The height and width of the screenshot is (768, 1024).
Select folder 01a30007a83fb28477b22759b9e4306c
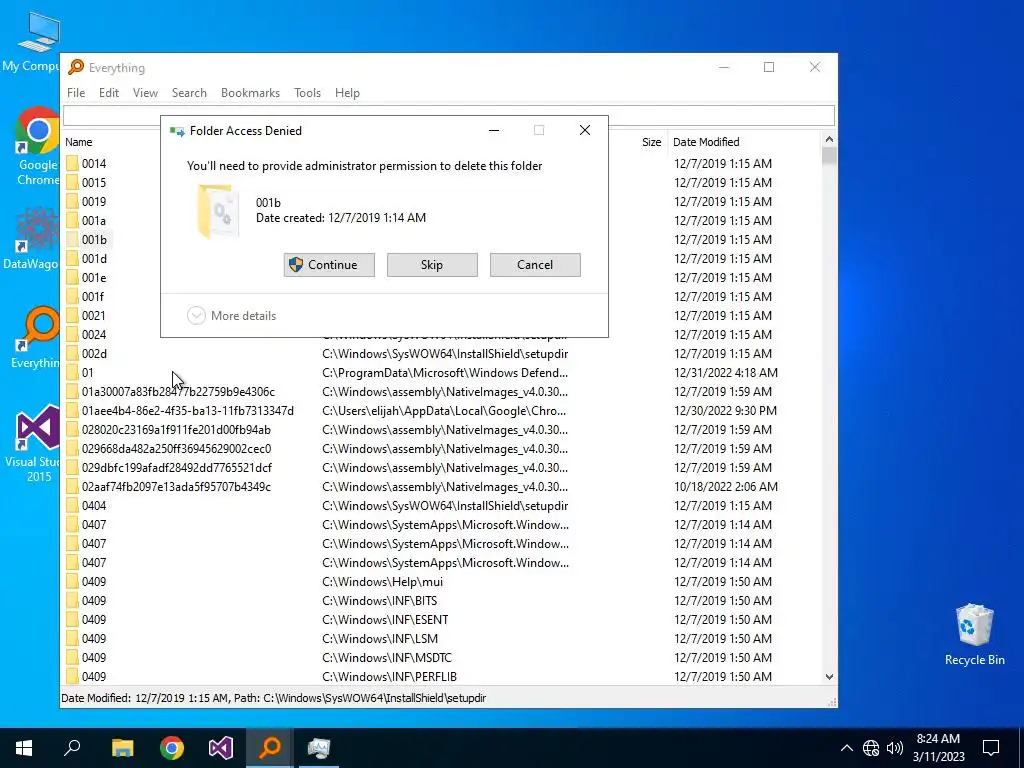tap(178, 392)
